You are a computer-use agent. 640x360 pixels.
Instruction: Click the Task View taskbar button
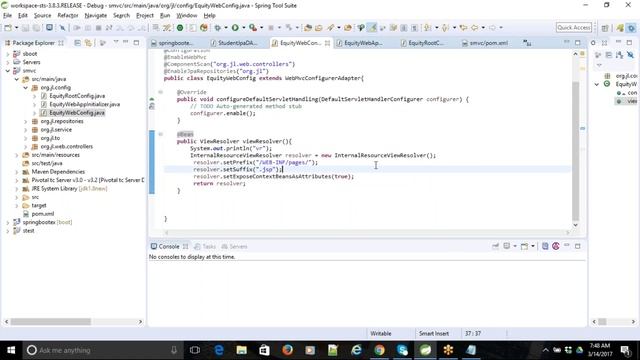(195, 350)
